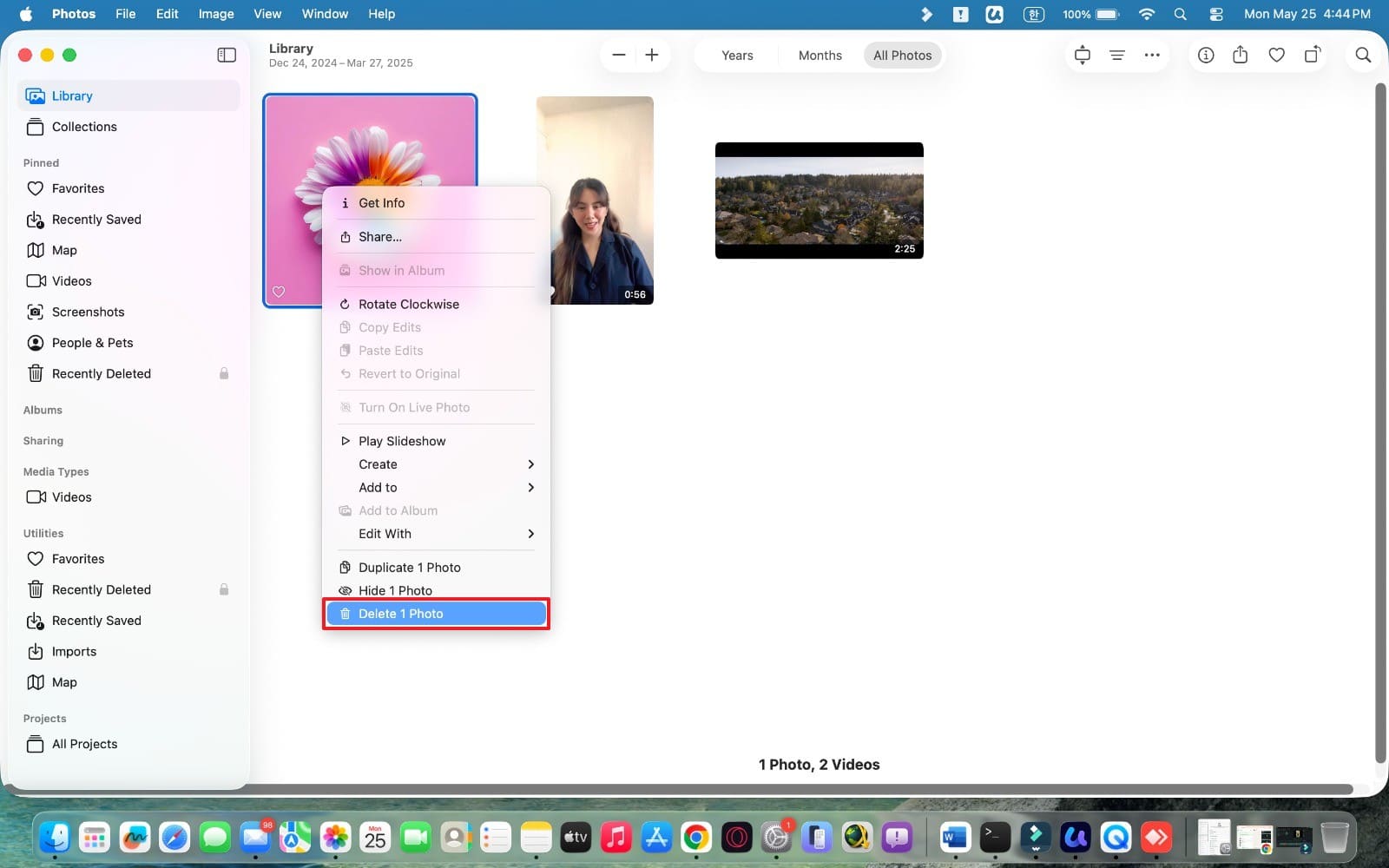1389x868 pixels.
Task: Open pinned Recently Deleted item
Action: [x=128, y=373]
